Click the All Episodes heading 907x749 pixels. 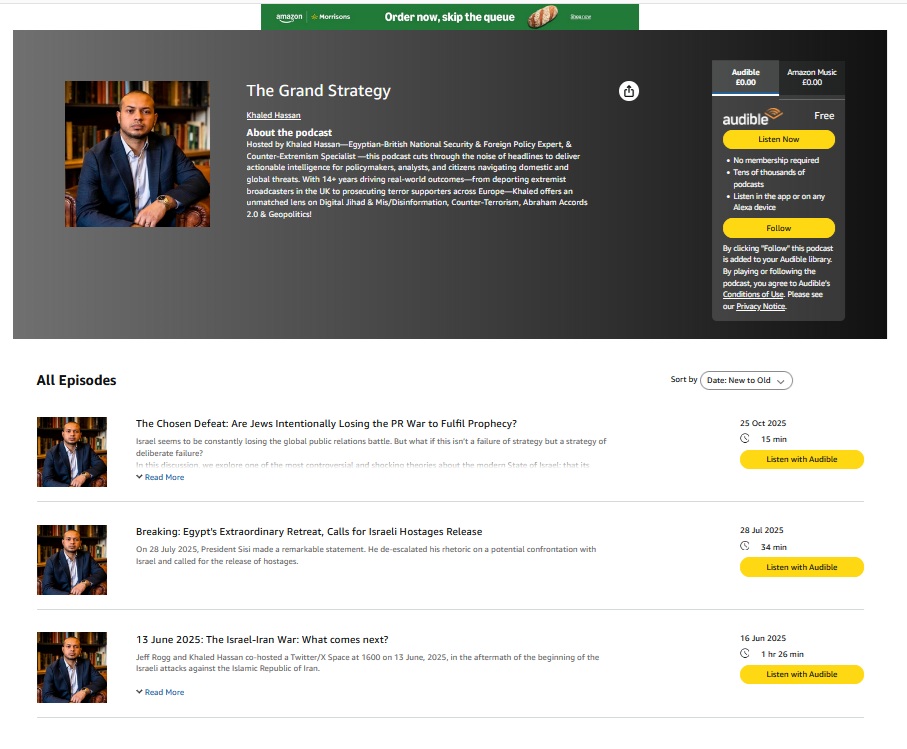pyautogui.click(x=76, y=380)
